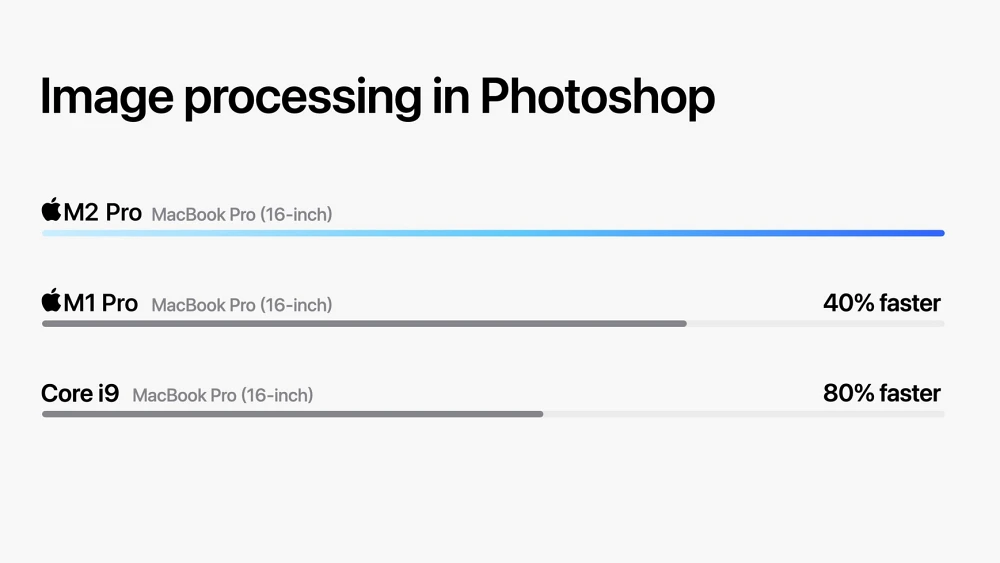
Task: Click the blue M2 Pro performance bar
Action: 493,233
